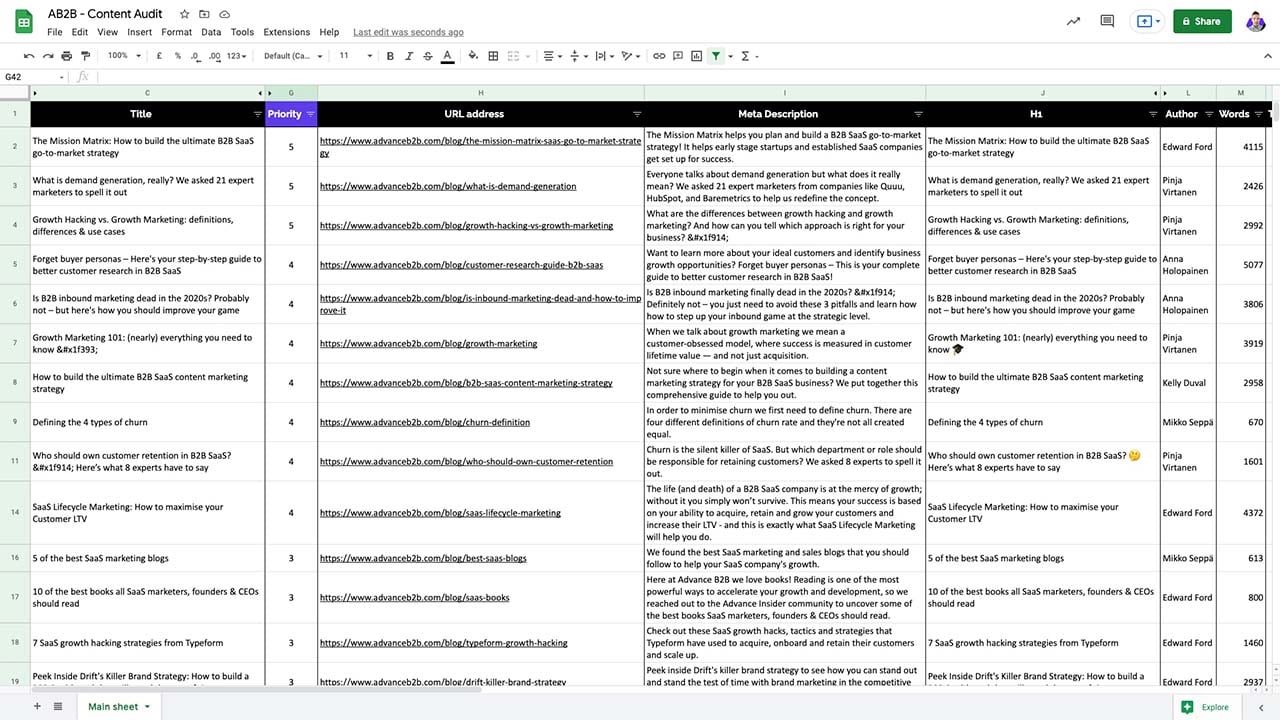Toggle strikethrough formatting
Image resolution: width=1280 pixels, height=720 pixels.
coord(427,56)
